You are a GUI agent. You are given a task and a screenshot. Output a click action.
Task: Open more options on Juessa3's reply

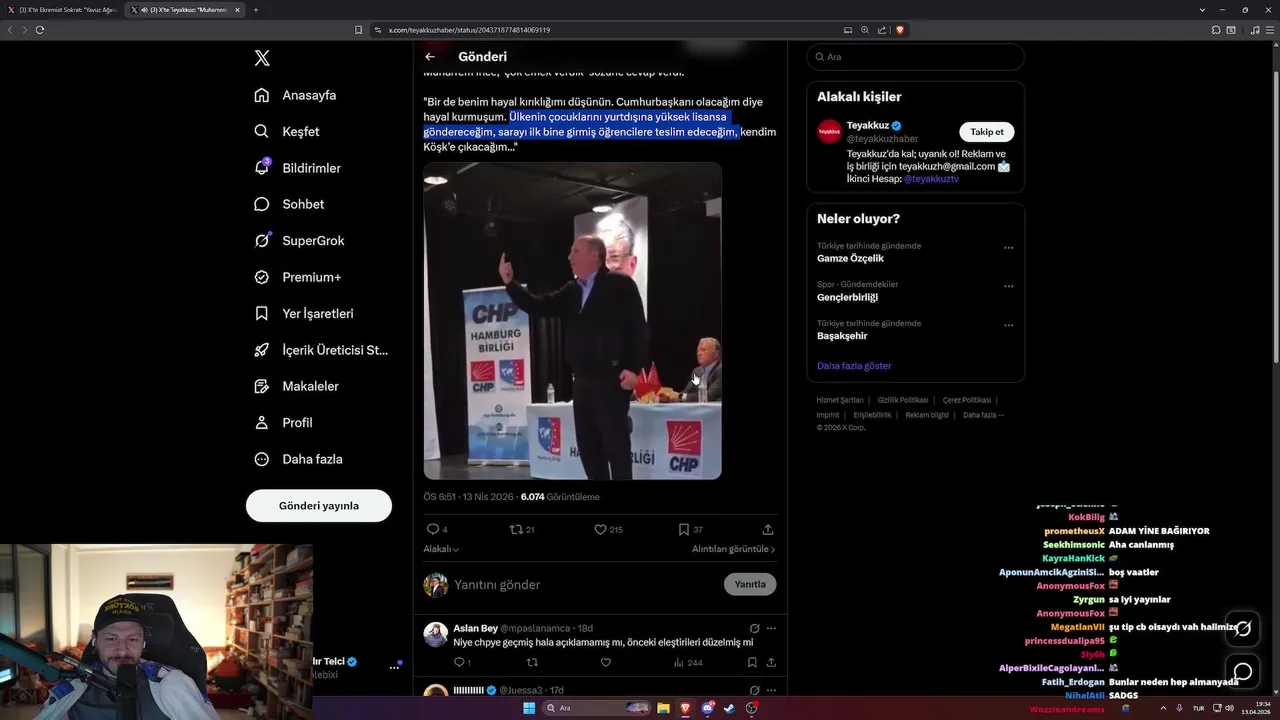pos(771,689)
